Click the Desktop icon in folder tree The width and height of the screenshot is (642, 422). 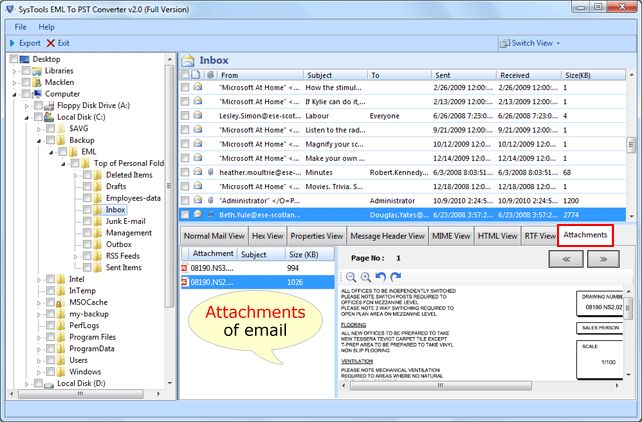(x=25, y=59)
